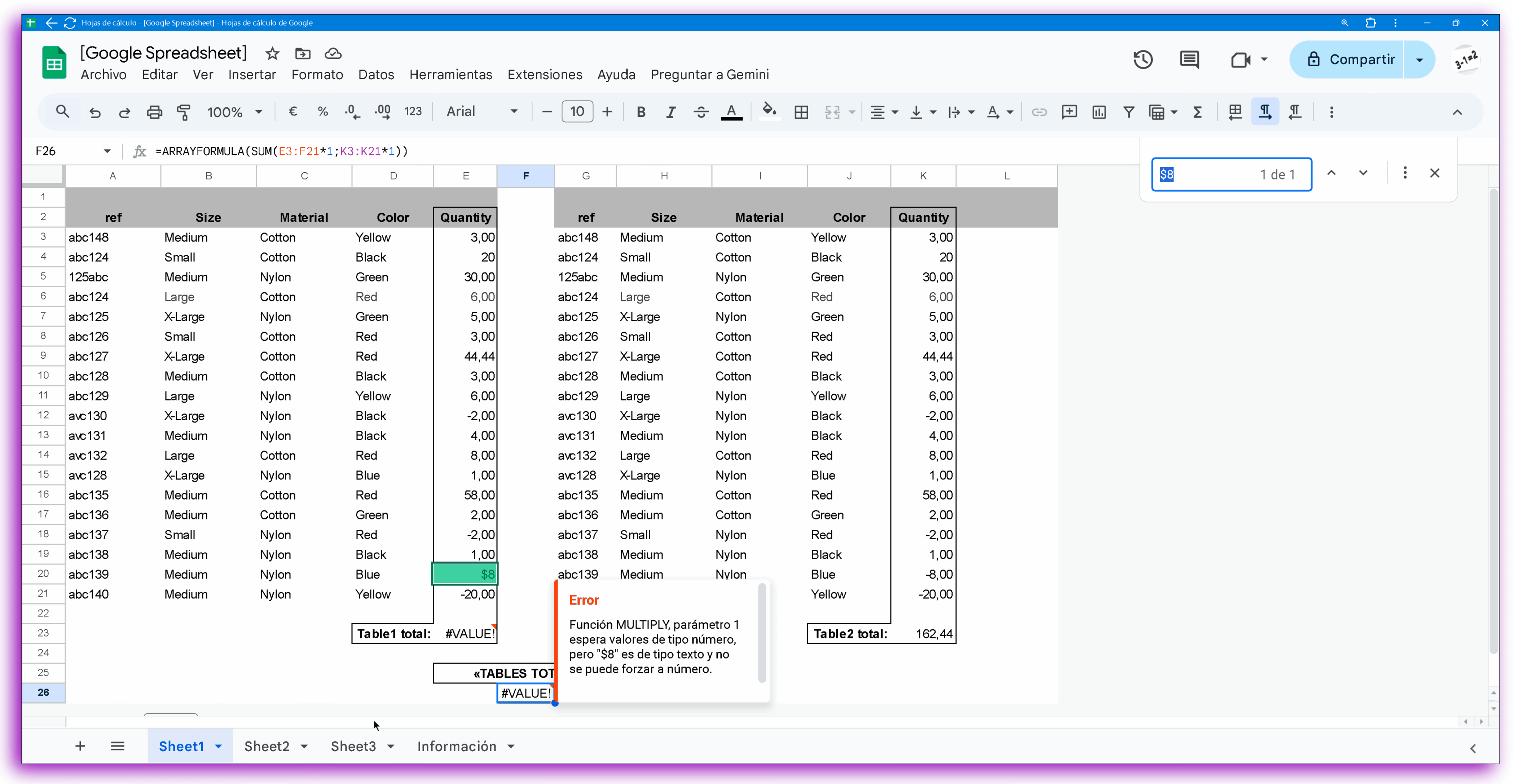The height and width of the screenshot is (784, 1514).
Task: Open the Formato menu
Action: (317, 75)
